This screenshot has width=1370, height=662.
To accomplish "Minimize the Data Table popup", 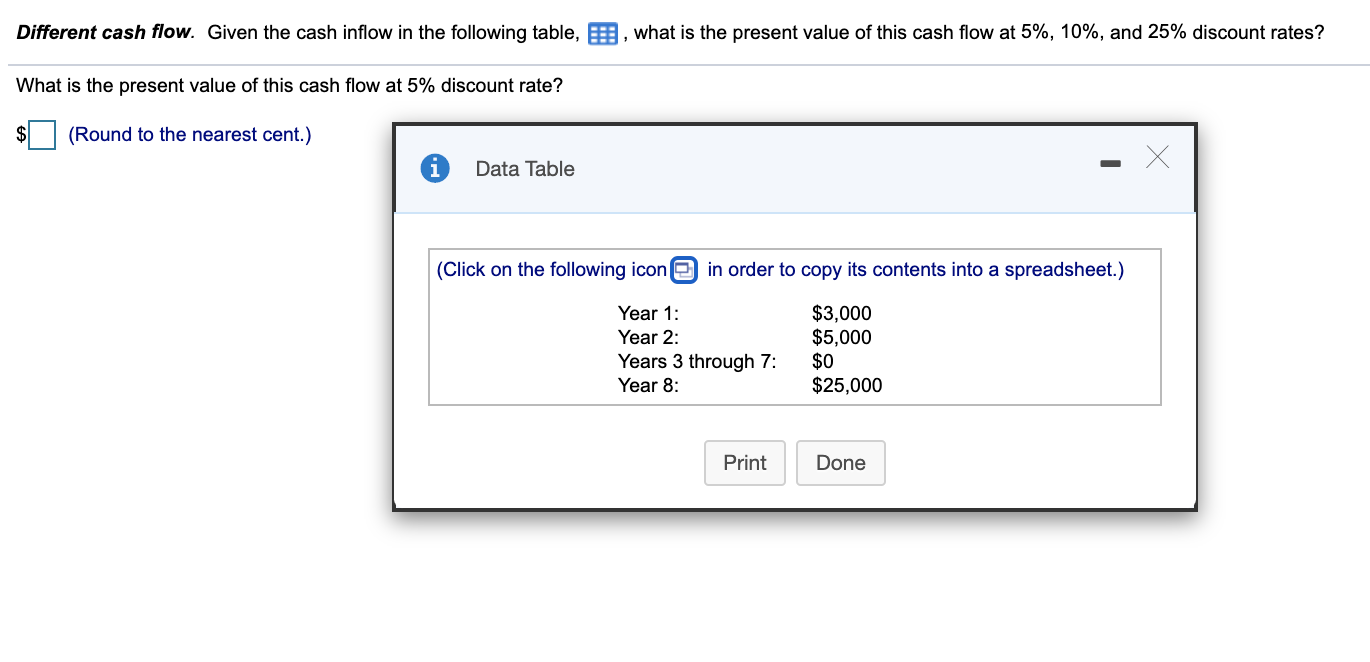I will pyautogui.click(x=1109, y=163).
